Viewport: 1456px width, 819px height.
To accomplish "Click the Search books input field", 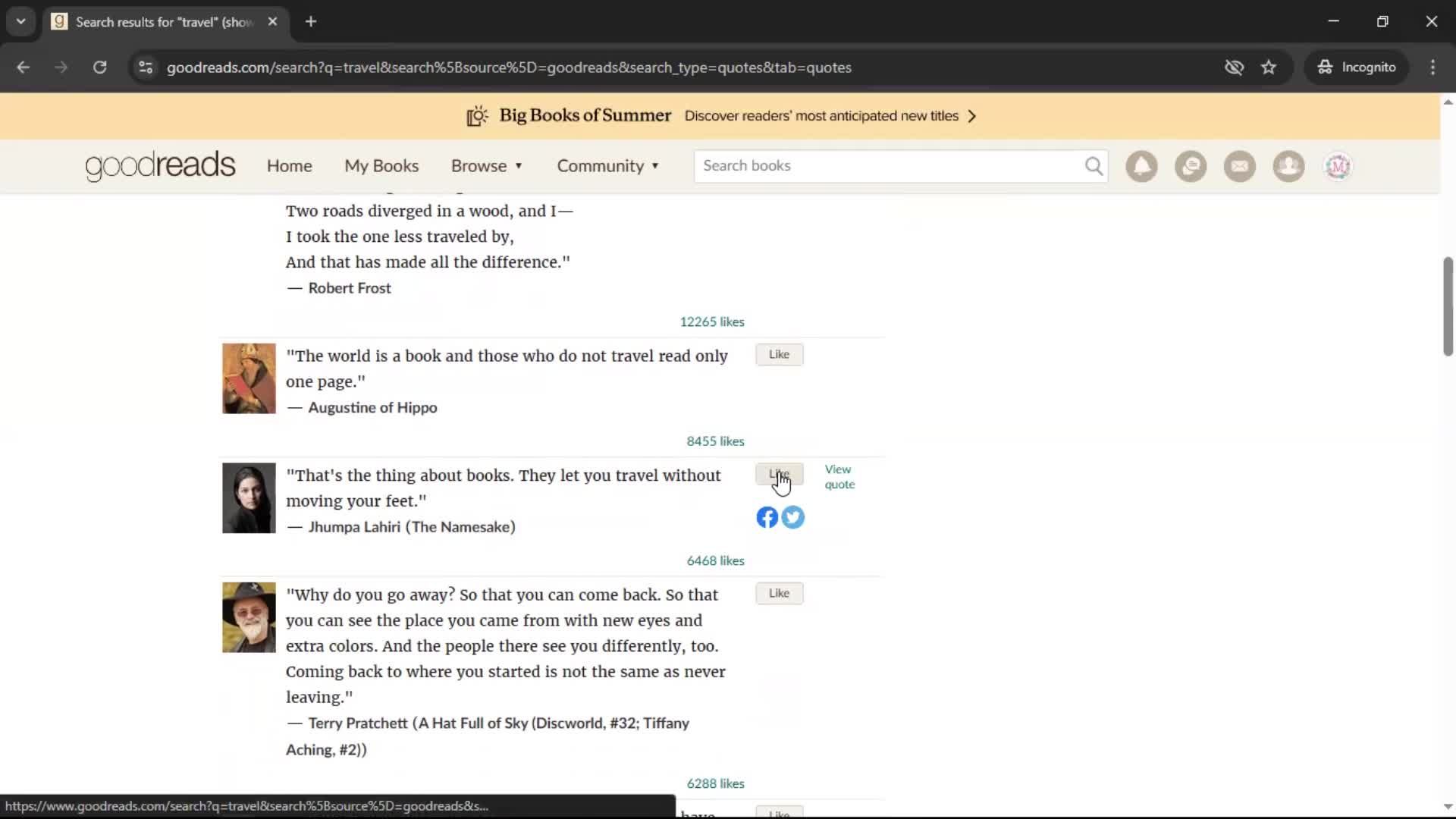I will [891, 166].
